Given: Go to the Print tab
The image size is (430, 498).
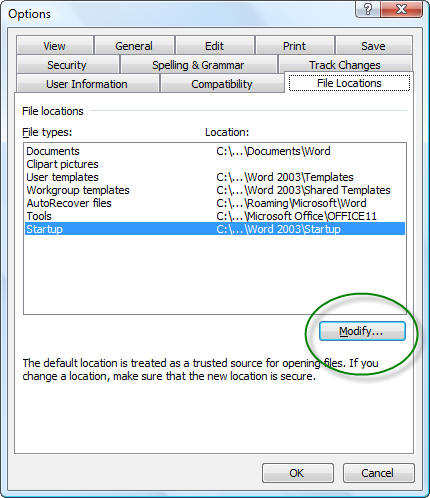Looking at the screenshot, I should 294,46.
